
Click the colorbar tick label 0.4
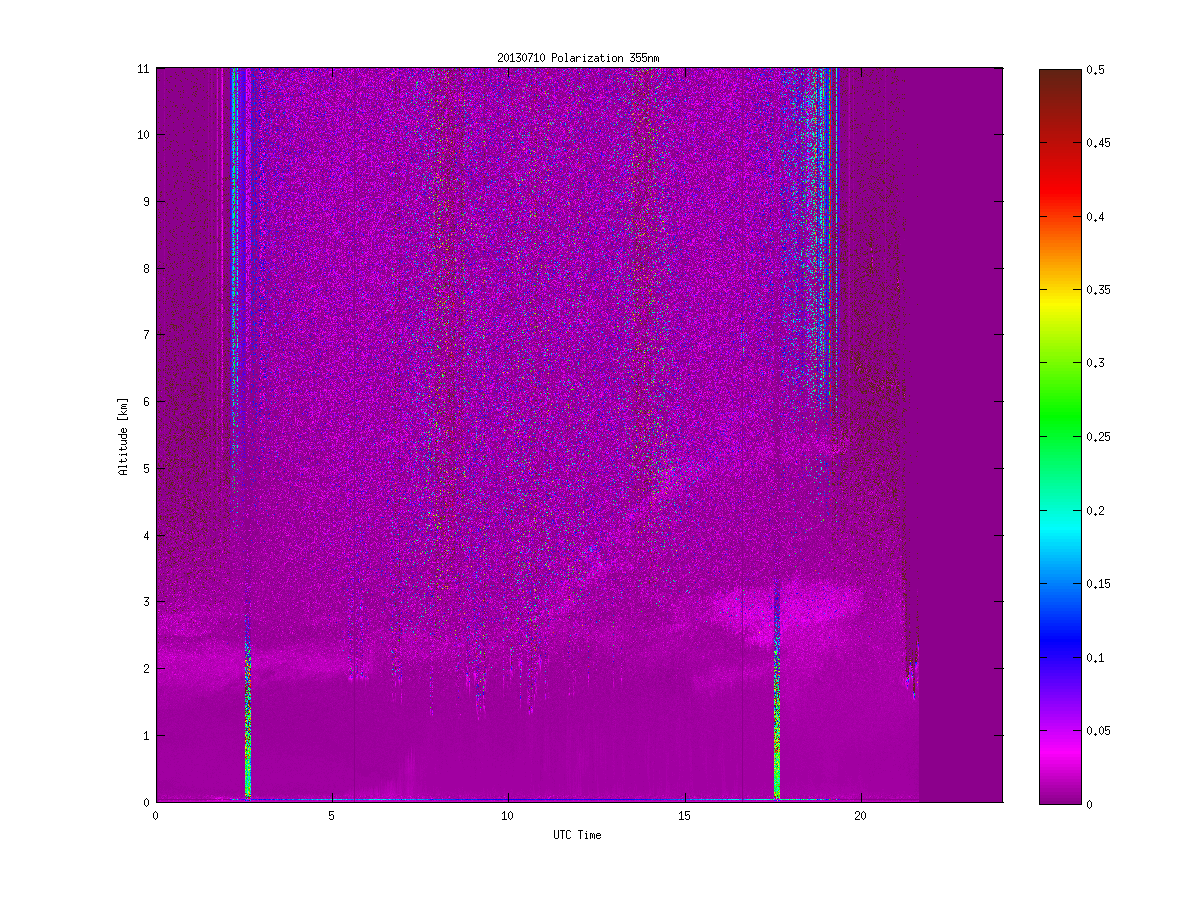[x=1096, y=216]
